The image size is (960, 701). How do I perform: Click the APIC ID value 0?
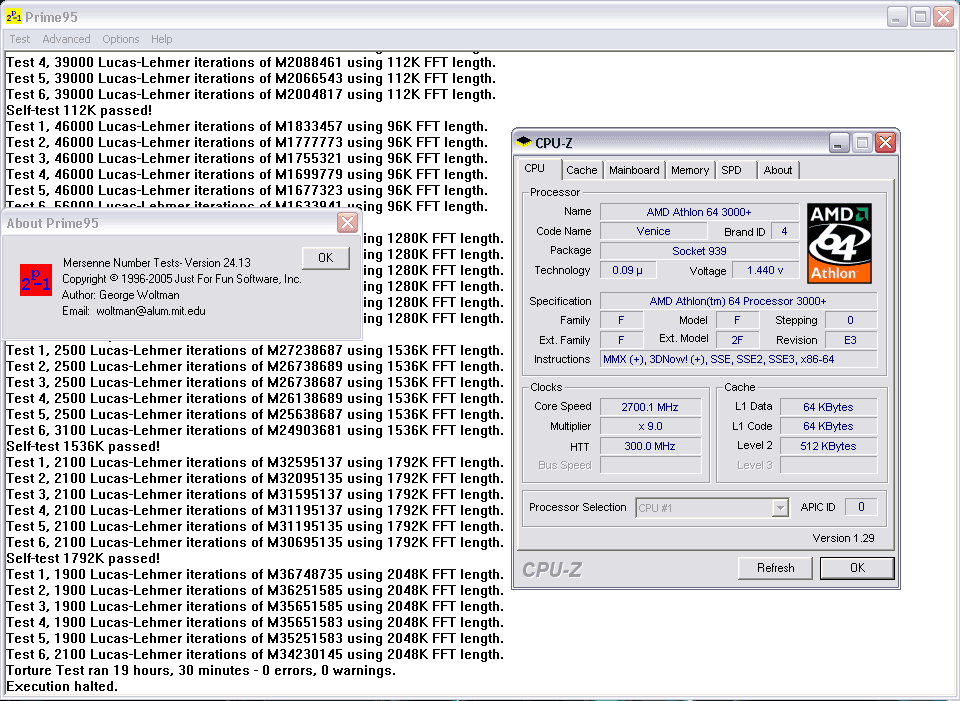tap(861, 507)
